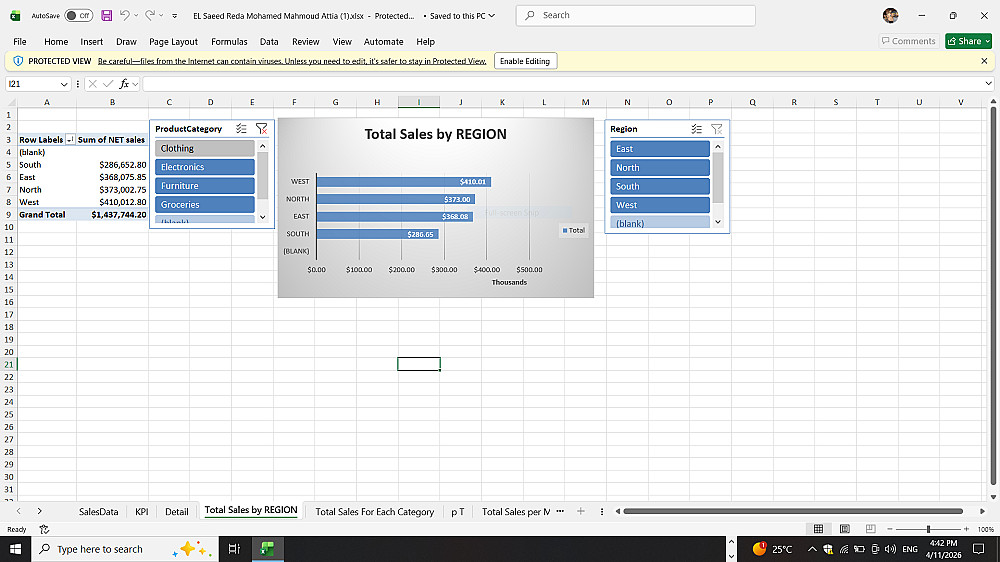This screenshot has height=562, width=1000.
Task: Add a new sheet with plus icon
Action: pos(580,511)
